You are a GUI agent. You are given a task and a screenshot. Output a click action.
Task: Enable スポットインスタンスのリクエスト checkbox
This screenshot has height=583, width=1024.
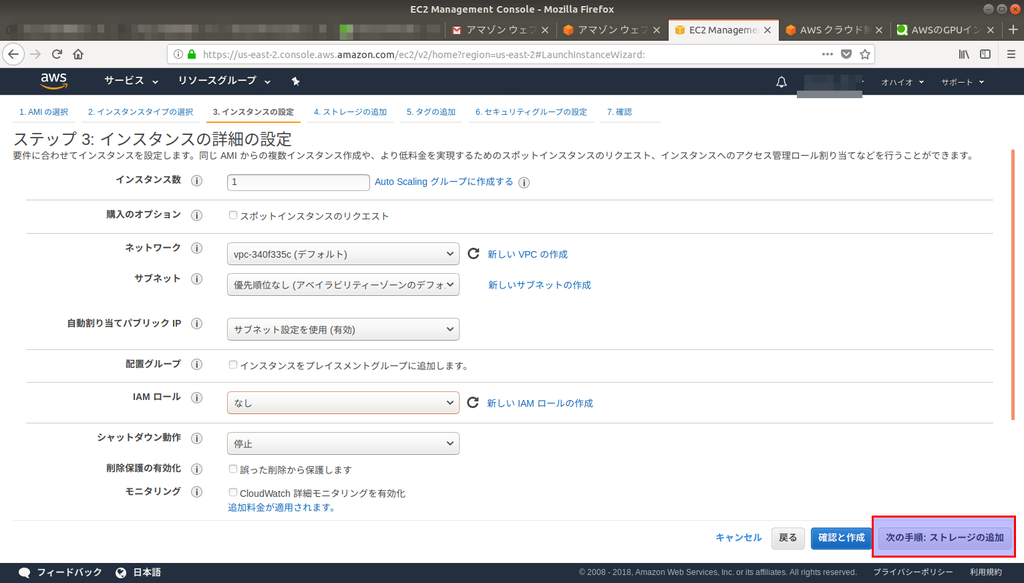(x=232, y=215)
